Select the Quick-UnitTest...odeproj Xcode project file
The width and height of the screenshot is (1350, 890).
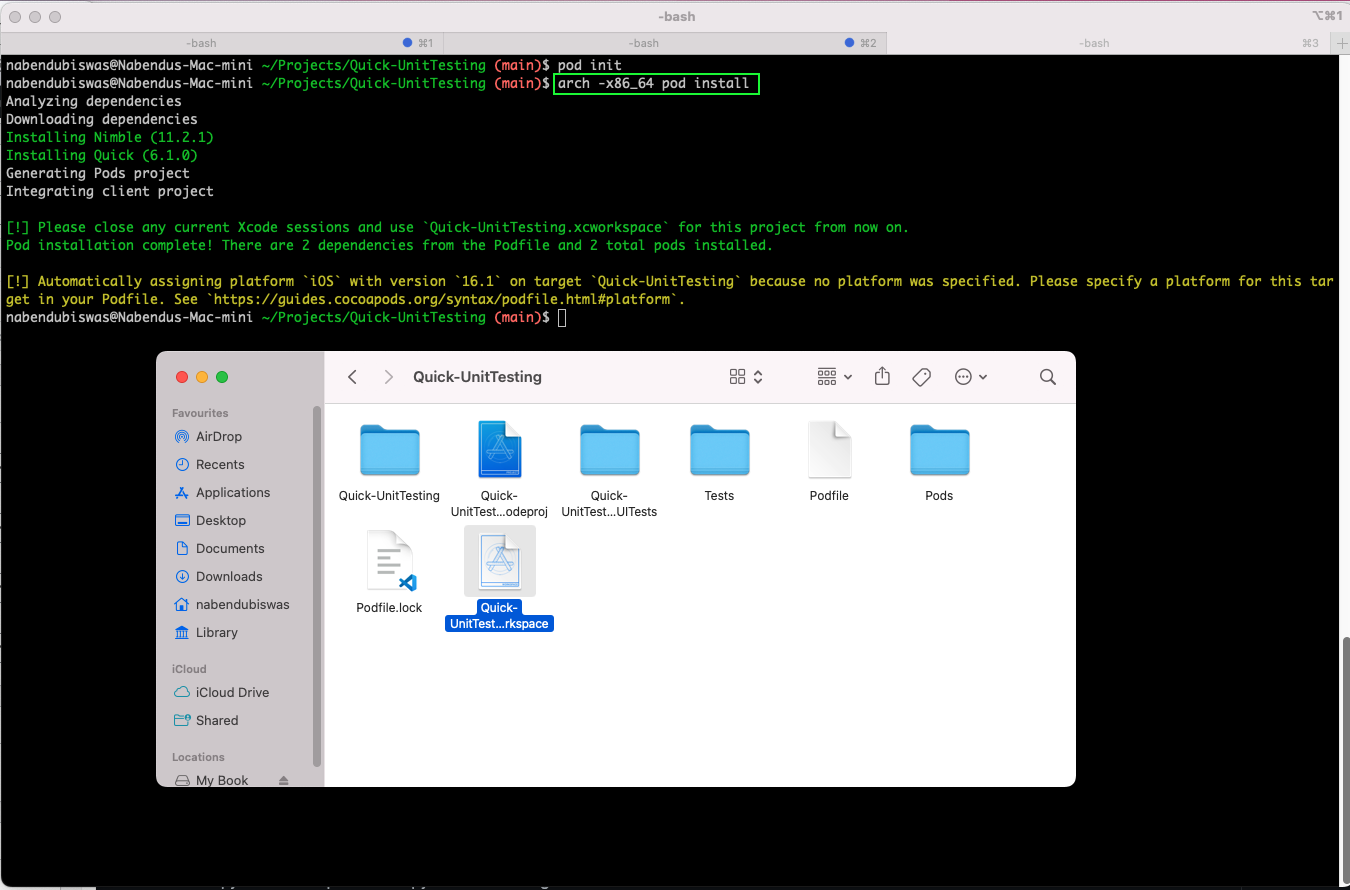pos(499,449)
